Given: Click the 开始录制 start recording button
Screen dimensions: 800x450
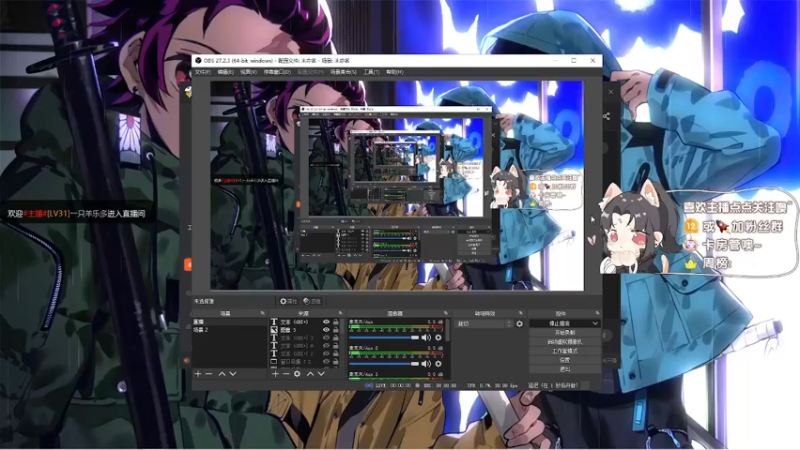Looking at the screenshot, I should tap(565, 333).
